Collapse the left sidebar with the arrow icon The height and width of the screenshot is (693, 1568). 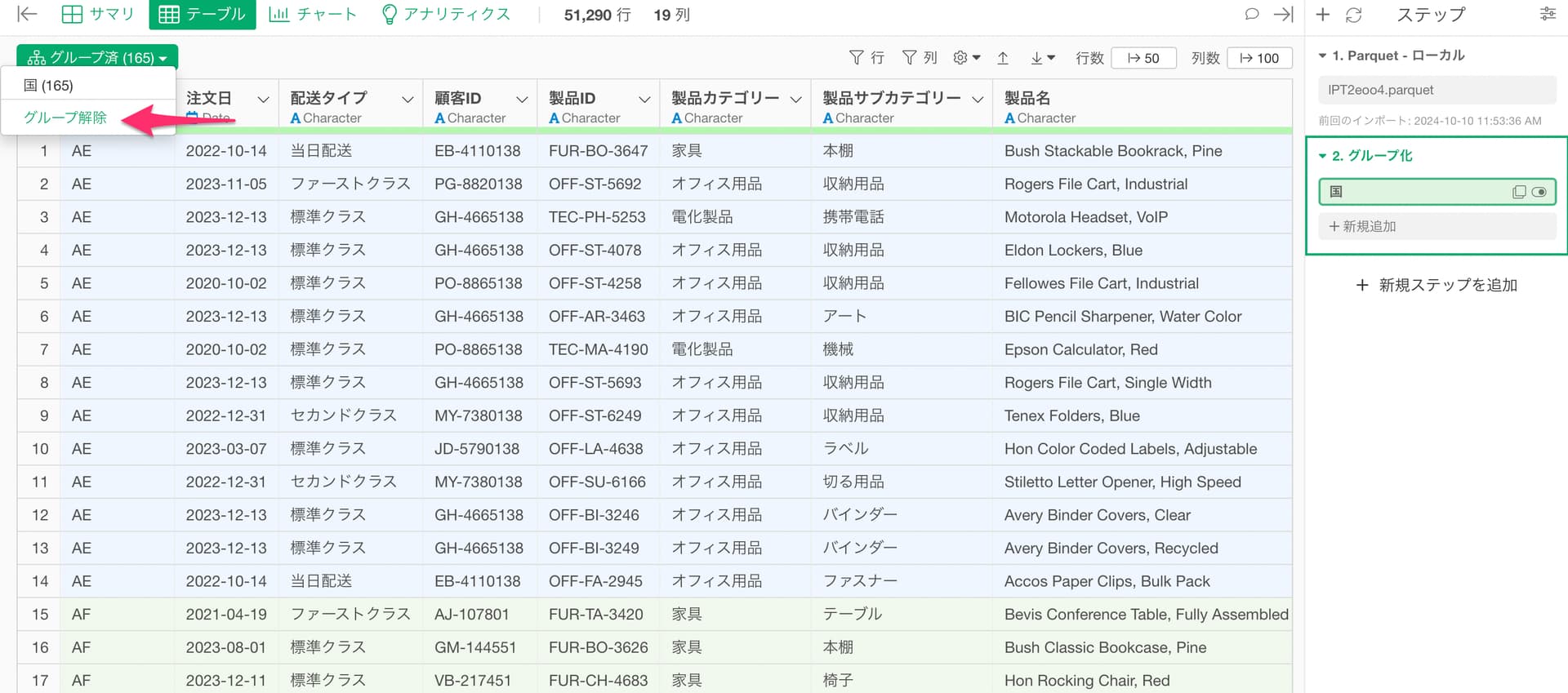coord(27,14)
